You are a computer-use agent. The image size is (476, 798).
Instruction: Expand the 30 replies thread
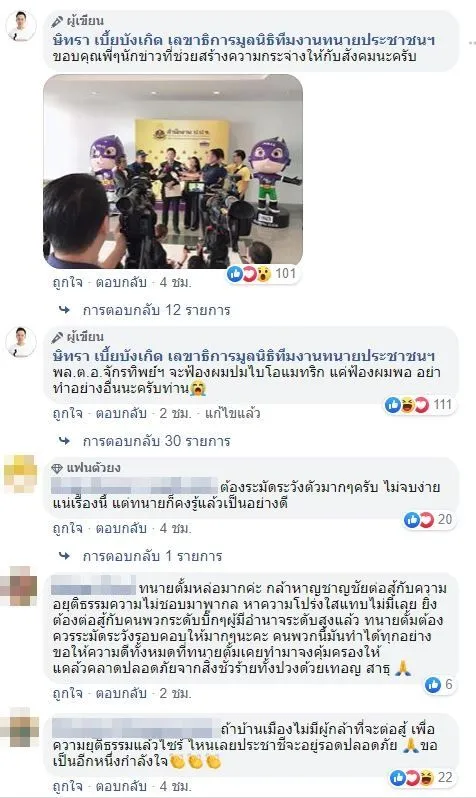tap(156, 441)
